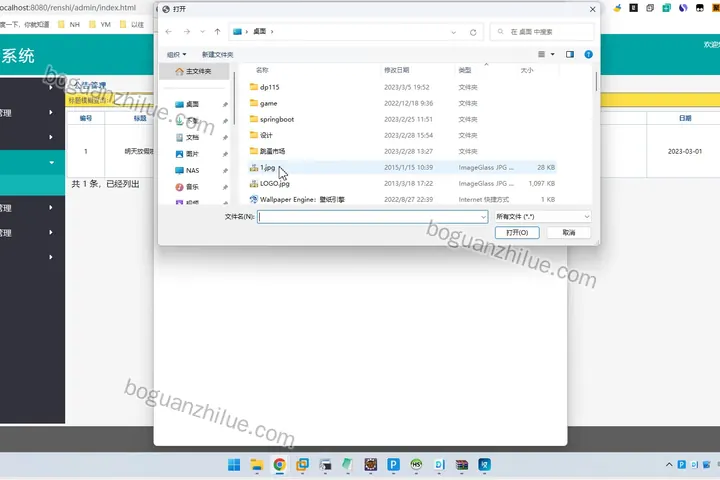Click the desktop icon in address bar
Screen dimensions: 720x480
[x=237, y=32]
